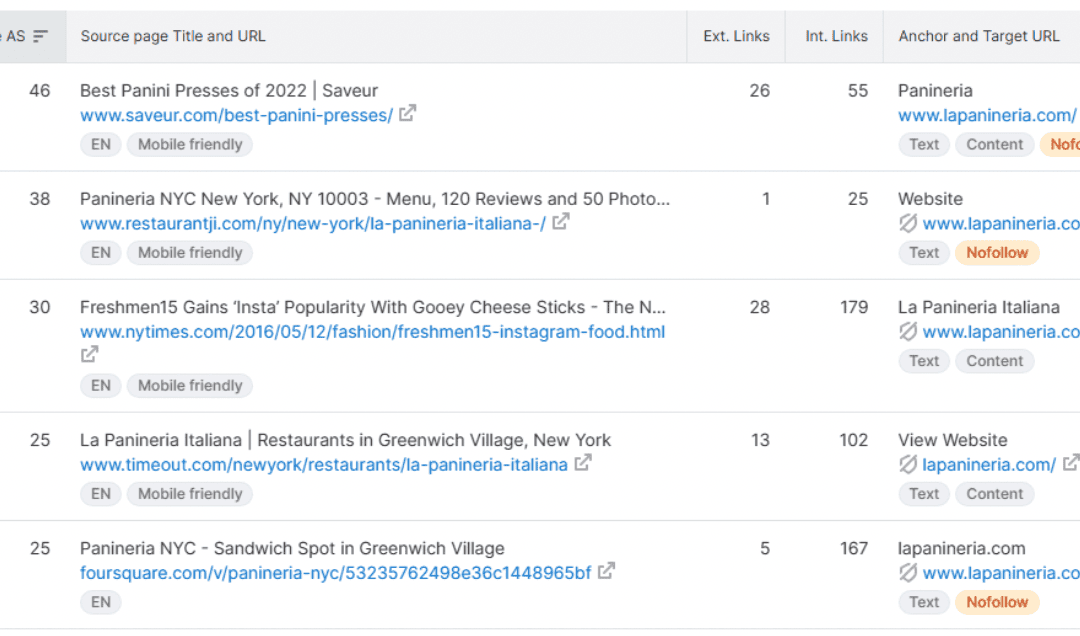Click the www.saveur.com/best-panini-presses/ link
Viewport: 1080px width, 636px height.
pos(236,115)
